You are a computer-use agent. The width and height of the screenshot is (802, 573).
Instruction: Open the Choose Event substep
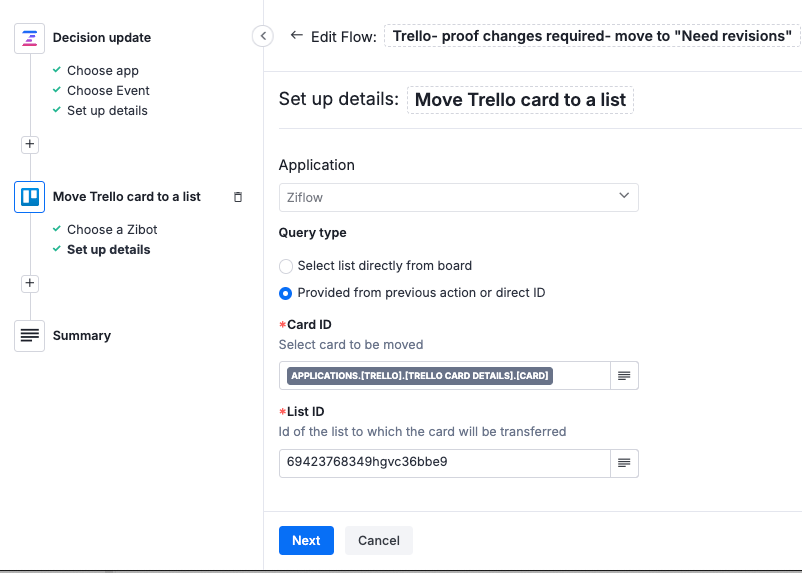pos(108,91)
